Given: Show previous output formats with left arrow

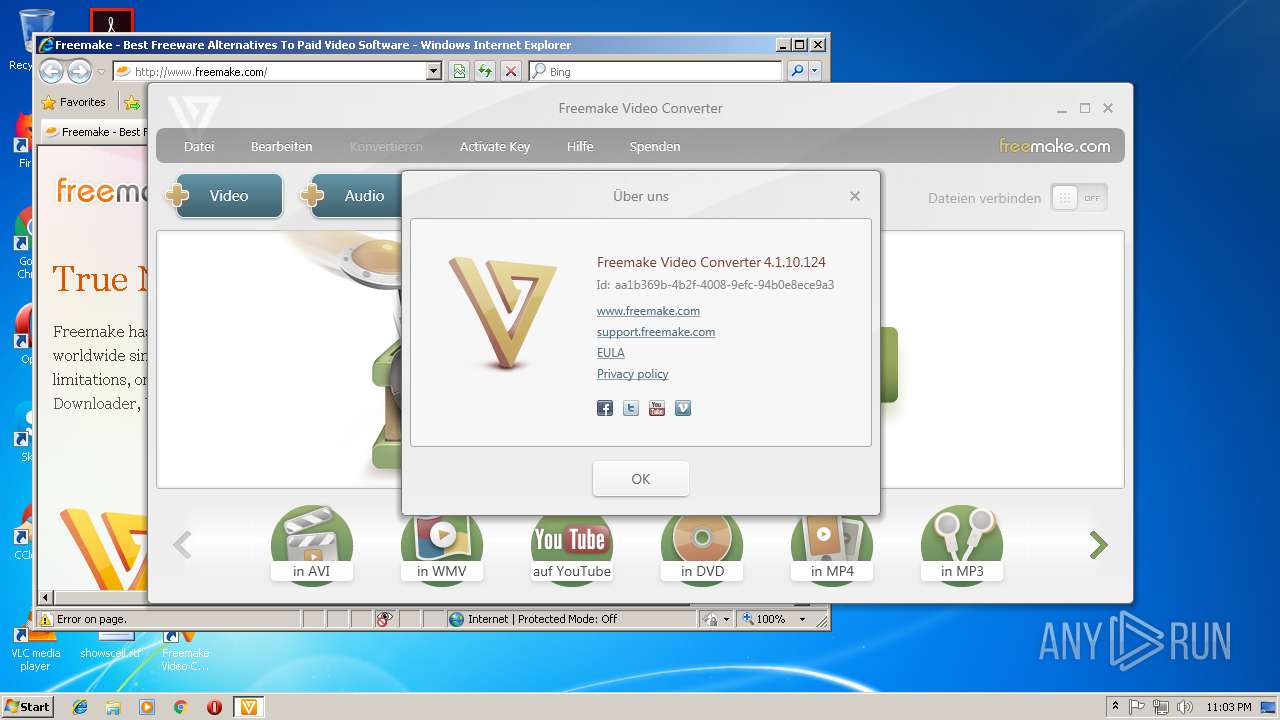Looking at the screenshot, I should 182,545.
